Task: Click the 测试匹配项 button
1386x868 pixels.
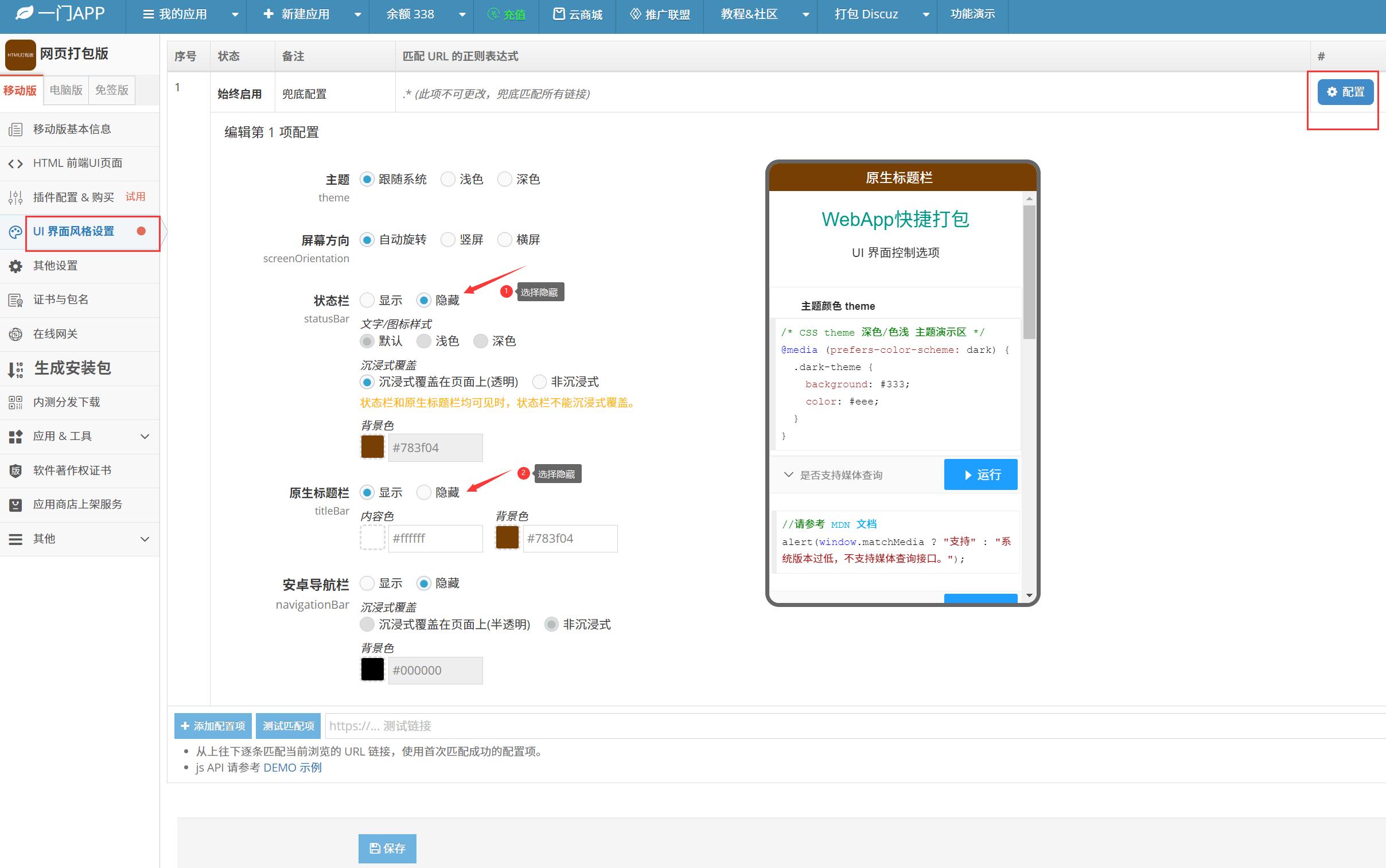Action: tap(288, 726)
